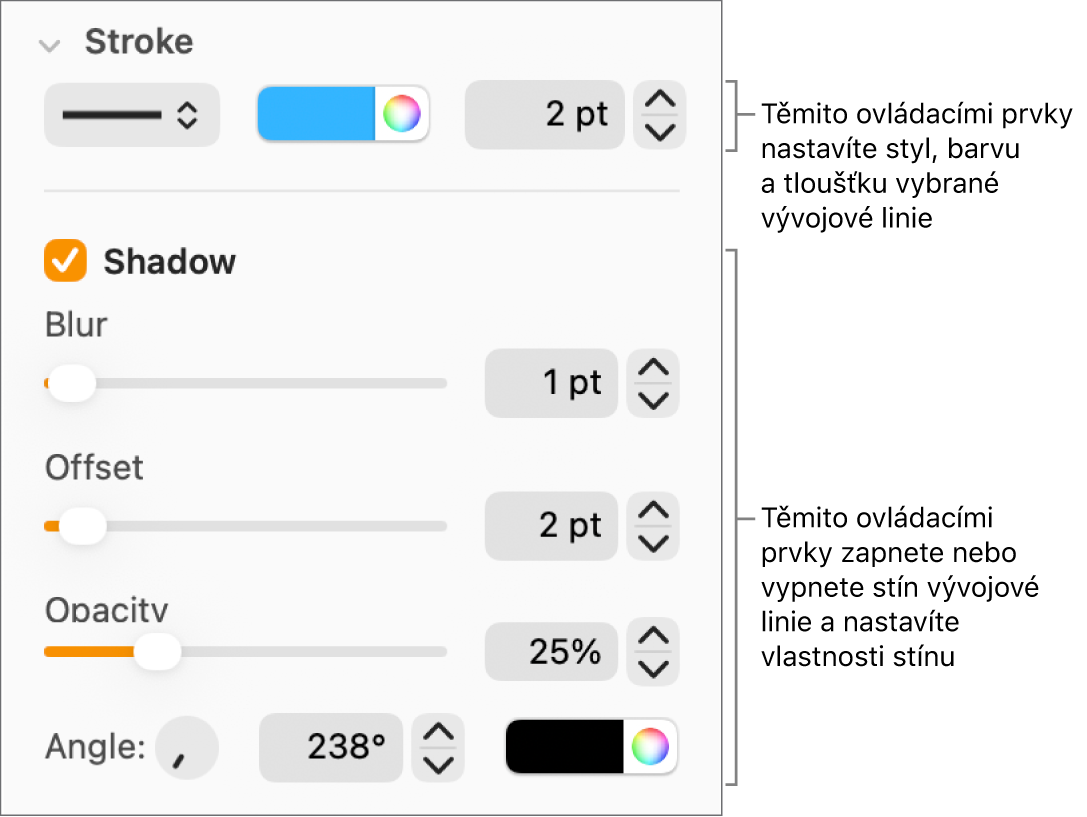
Task: Click the 238° angle value field
Action: 331,747
